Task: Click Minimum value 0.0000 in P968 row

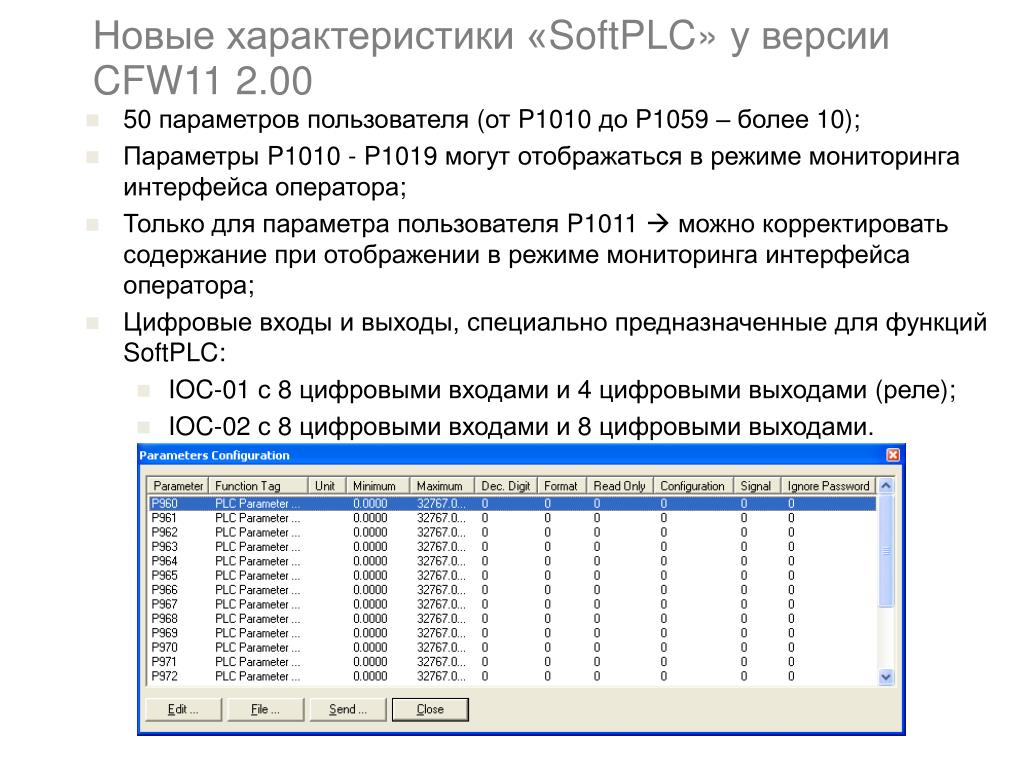Action: point(370,618)
